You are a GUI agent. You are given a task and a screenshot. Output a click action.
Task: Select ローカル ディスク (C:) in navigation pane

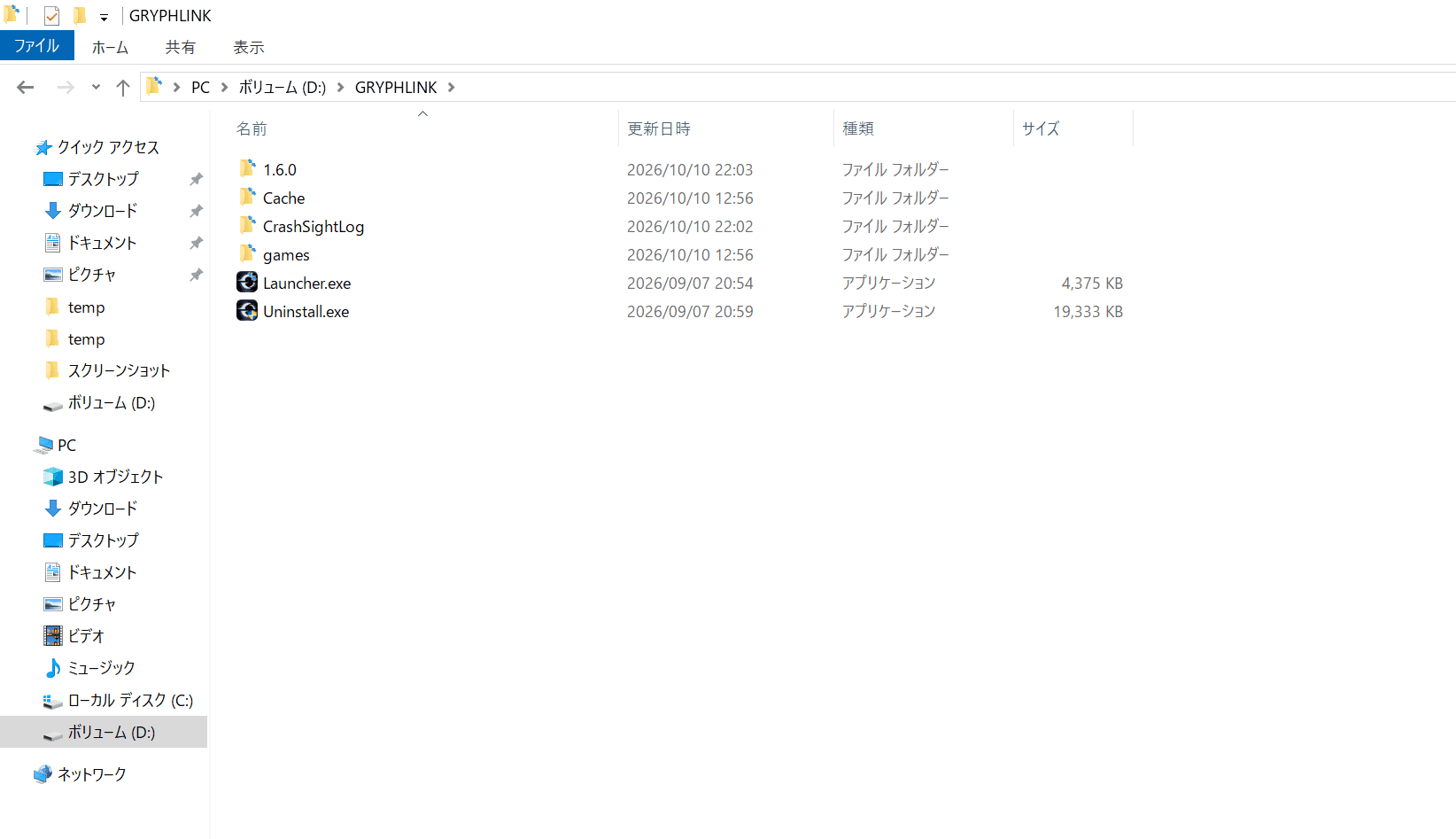pyautogui.click(x=118, y=700)
